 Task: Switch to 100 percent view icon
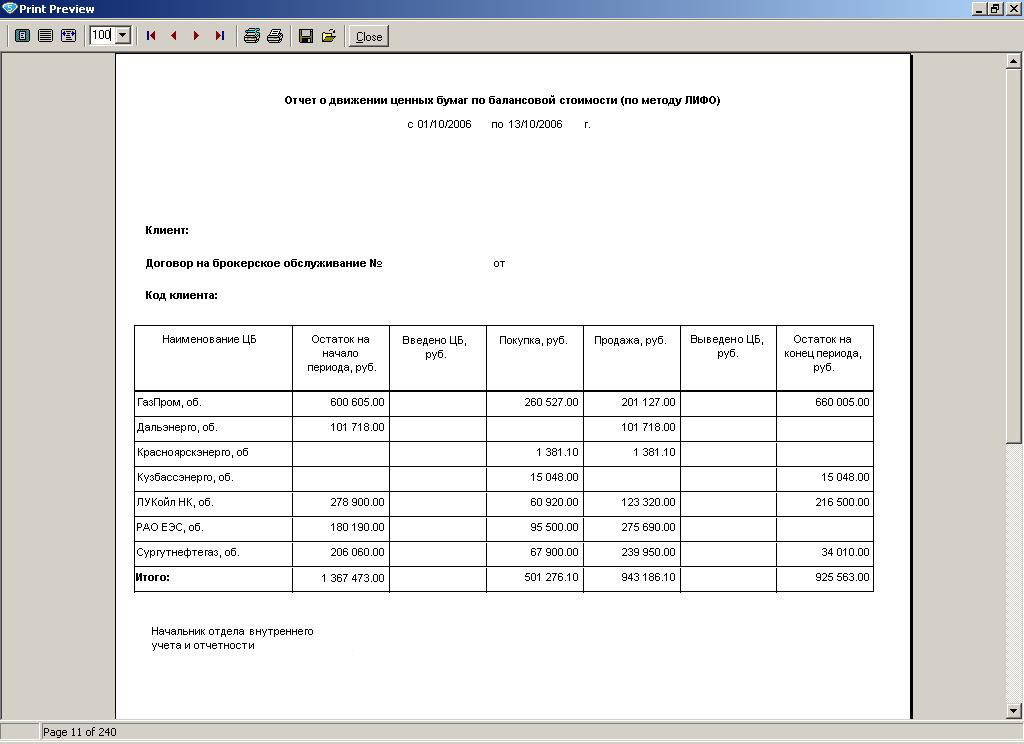45,35
